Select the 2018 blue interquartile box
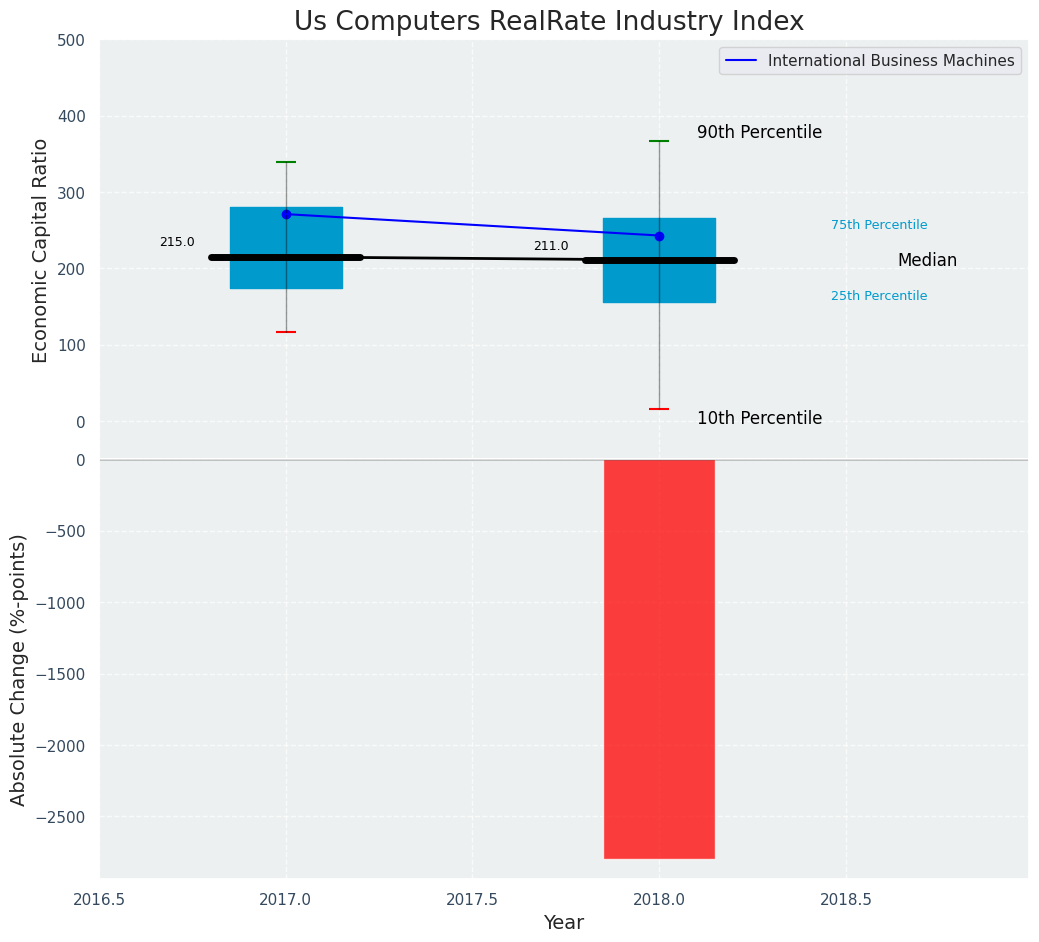Viewport: 1039px width, 942px height. [x=659, y=260]
